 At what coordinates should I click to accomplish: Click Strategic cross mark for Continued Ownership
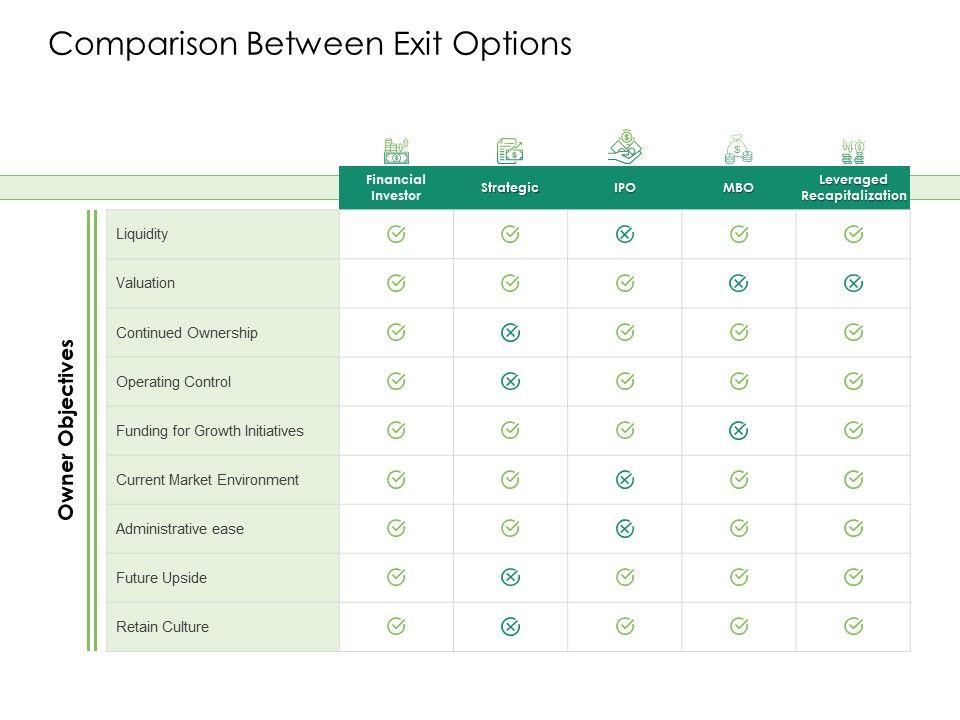510,332
